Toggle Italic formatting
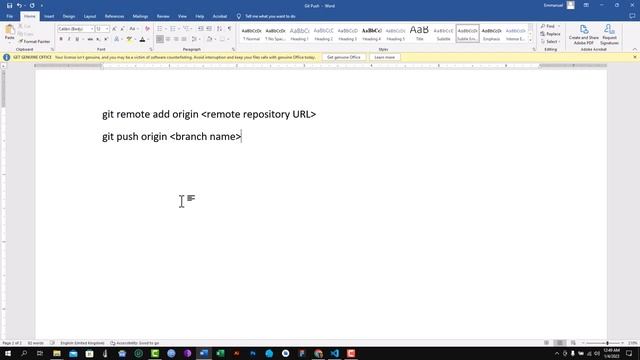The width and height of the screenshot is (640, 360). click(69, 39)
